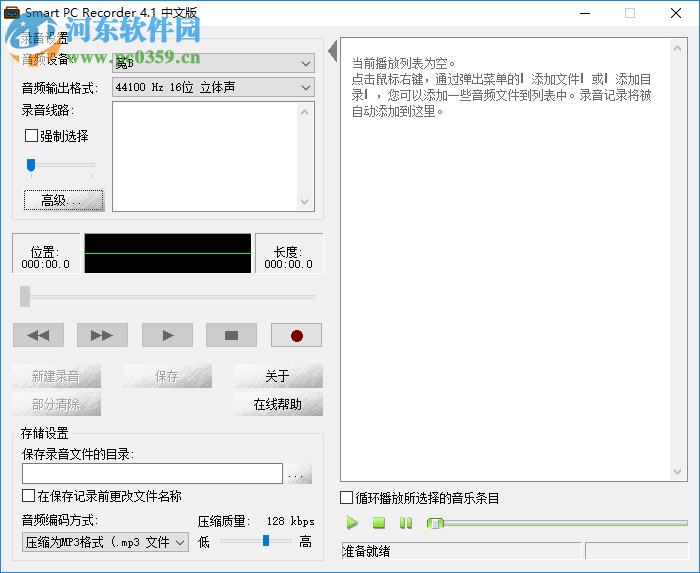
Task: Click the 压缩质量 bitrate slider
Action: (255, 541)
